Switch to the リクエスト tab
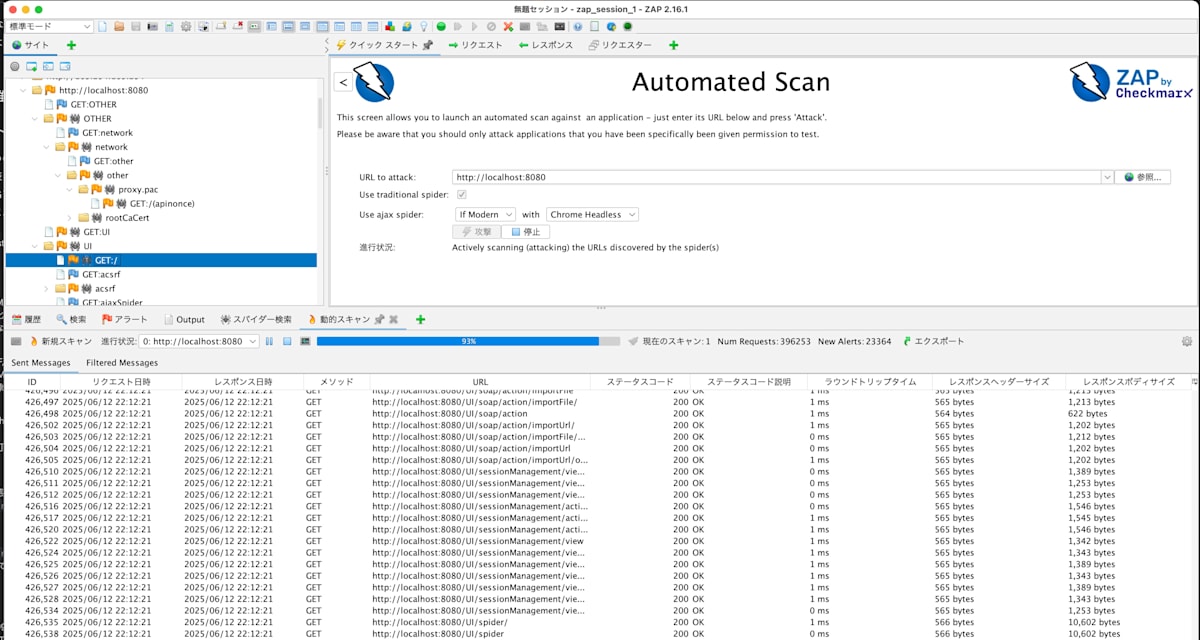 475,45
